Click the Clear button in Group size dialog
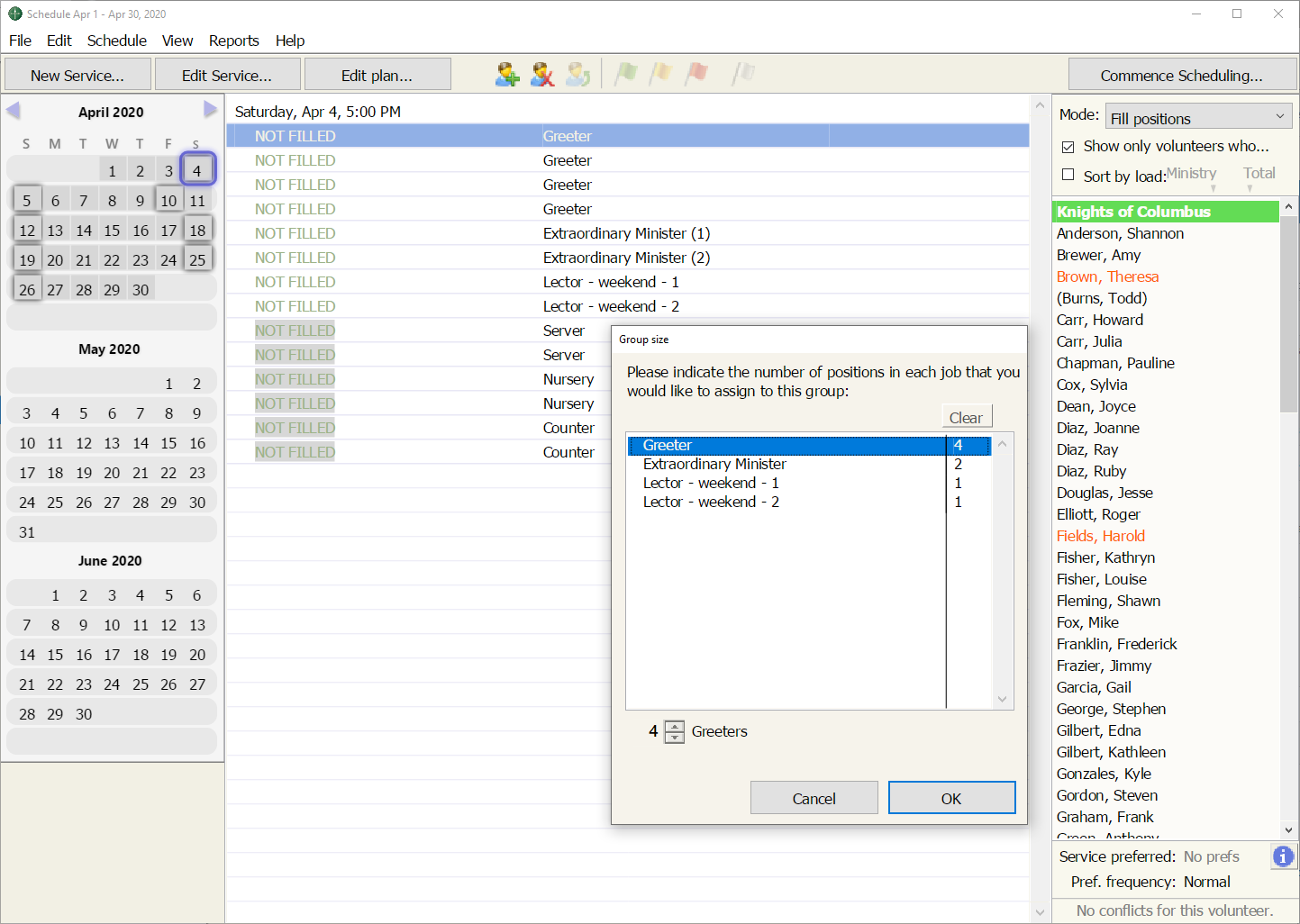 [966, 417]
